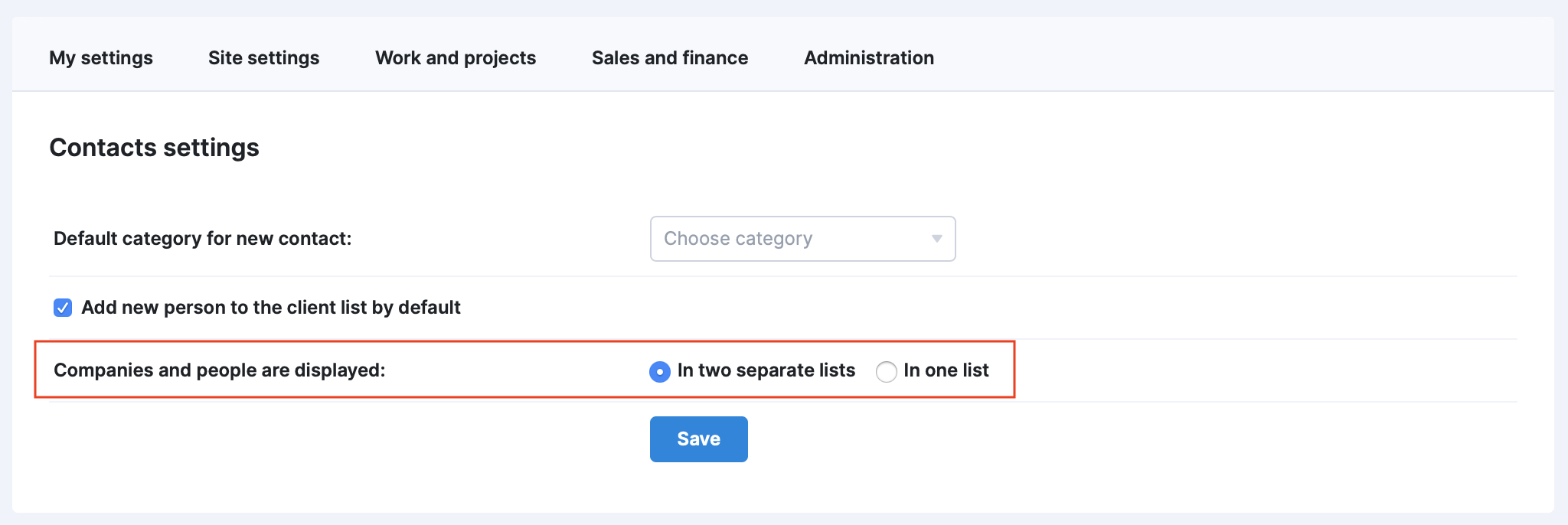The image size is (1568, 525).
Task: Click the blue checkmark icon
Action: [63, 308]
